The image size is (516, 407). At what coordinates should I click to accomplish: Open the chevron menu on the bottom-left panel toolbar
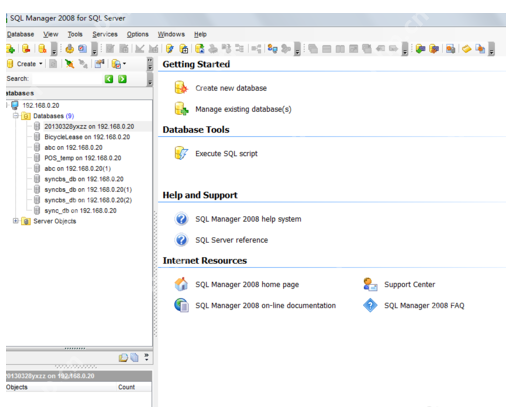pyautogui.click(x=146, y=357)
